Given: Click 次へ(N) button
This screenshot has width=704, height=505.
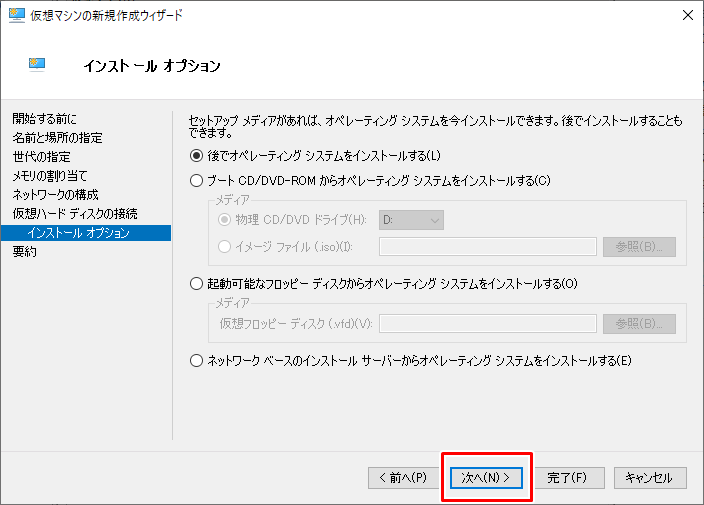Looking at the screenshot, I should click(486, 478).
